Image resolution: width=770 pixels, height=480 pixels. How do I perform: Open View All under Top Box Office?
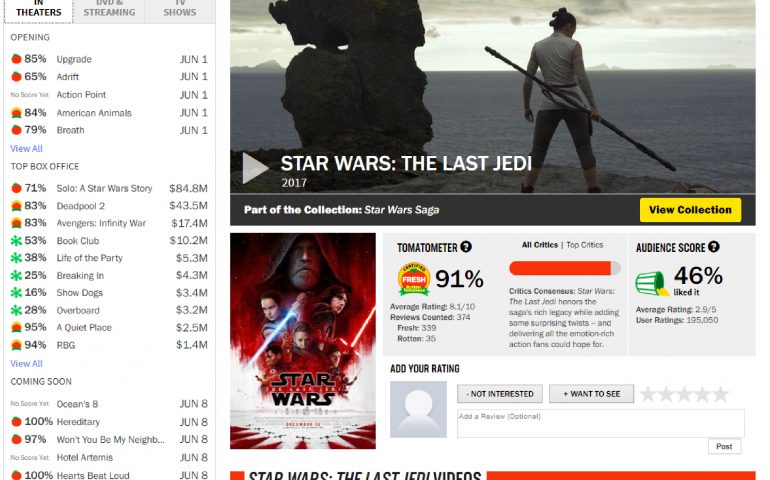point(27,364)
